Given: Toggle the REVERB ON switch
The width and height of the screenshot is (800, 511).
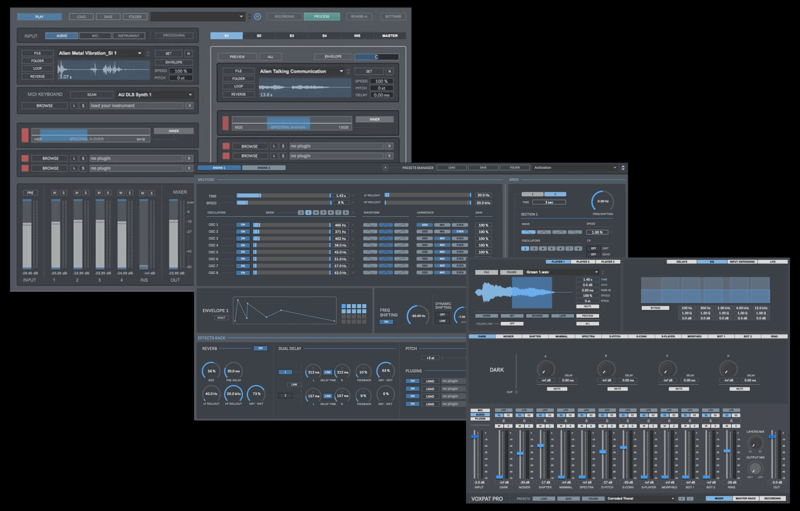Looking at the screenshot, I should pos(260,348).
